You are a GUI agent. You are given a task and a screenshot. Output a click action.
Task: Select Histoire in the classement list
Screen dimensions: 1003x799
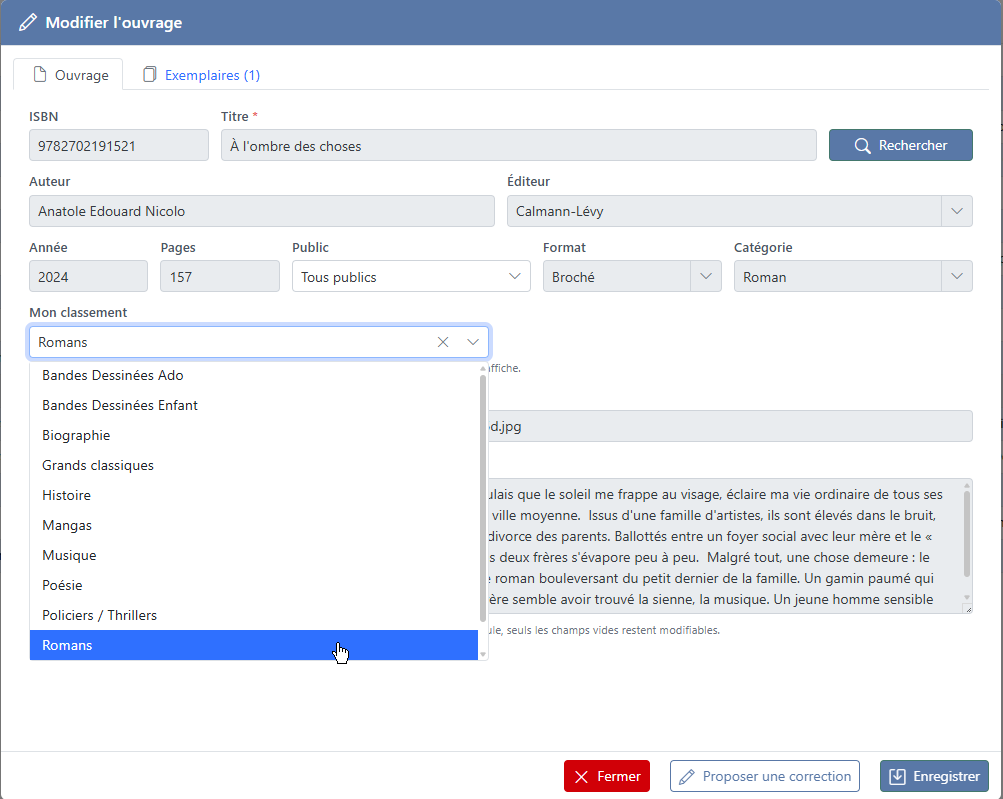click(x=254, y=496)
